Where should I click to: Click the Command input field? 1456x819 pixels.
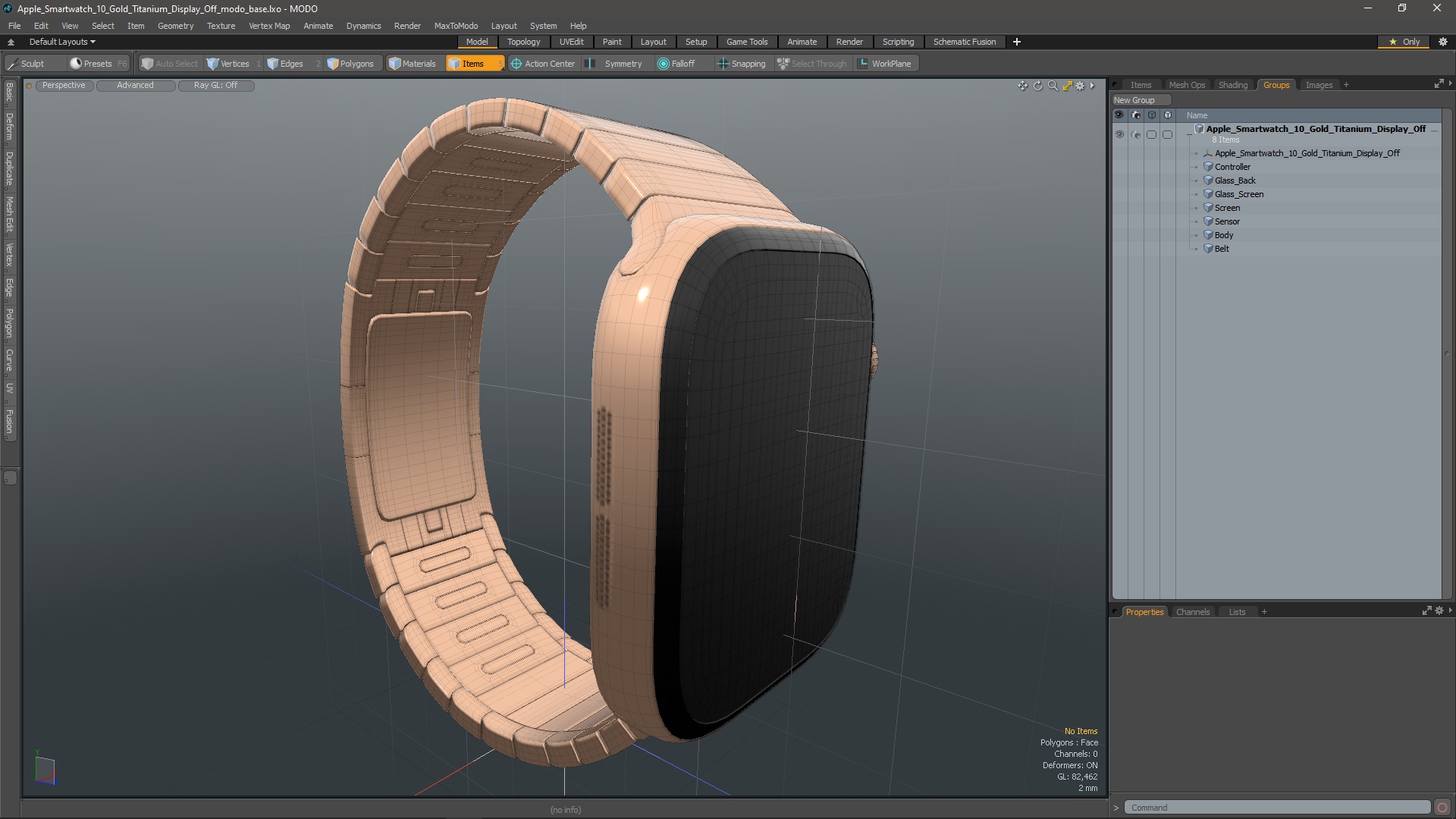(x=1277, y=808)
